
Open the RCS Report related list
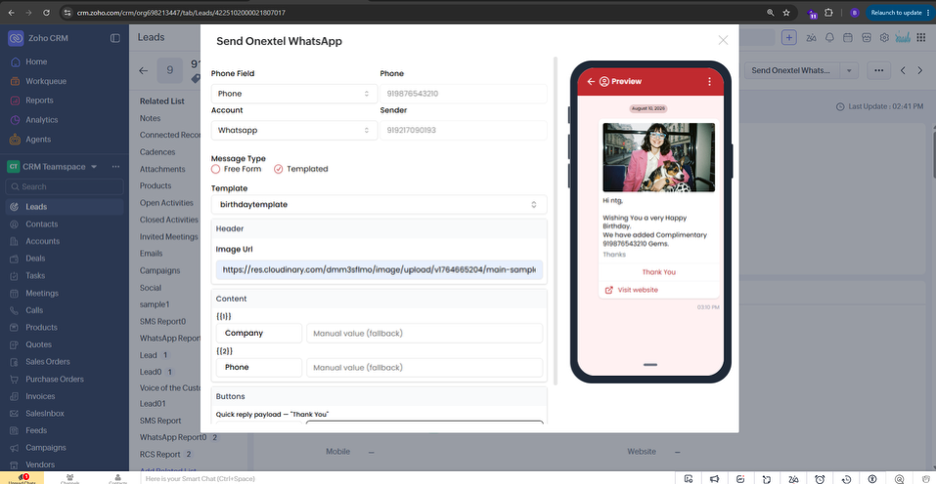tap(160, 454)
